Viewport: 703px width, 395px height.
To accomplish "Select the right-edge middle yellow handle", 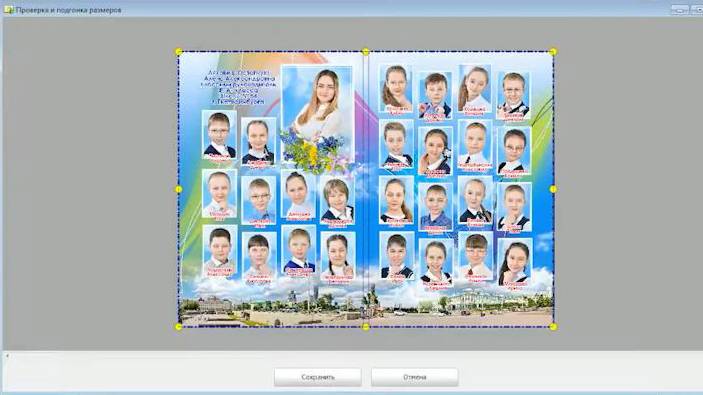I will point(553,189).
